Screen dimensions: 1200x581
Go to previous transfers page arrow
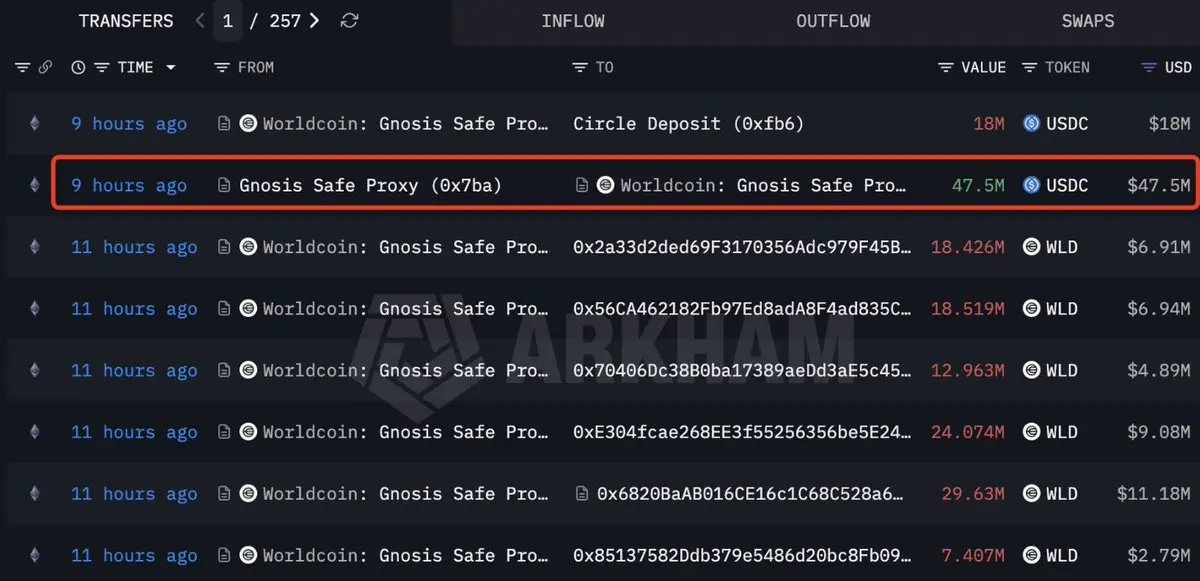tap(200, 21)
